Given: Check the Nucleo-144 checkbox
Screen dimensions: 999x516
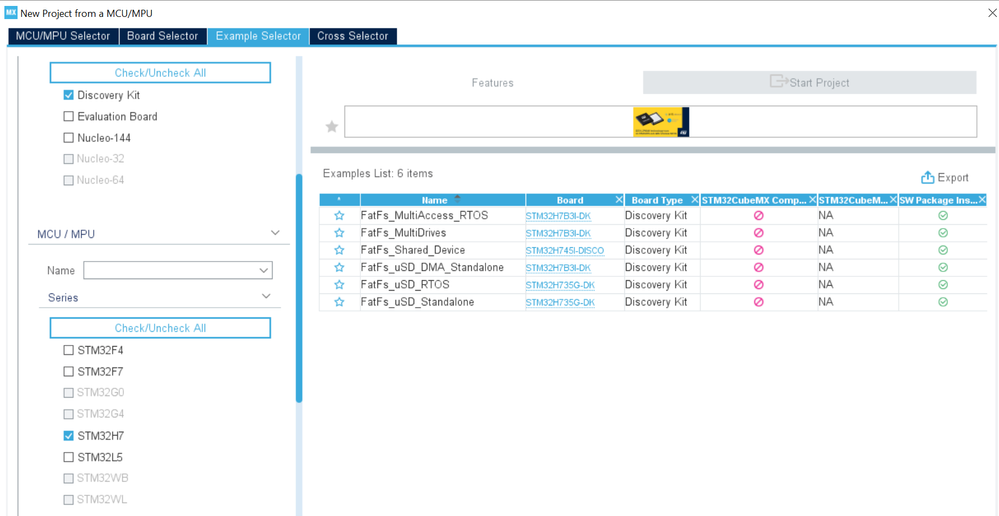Looking at the screenshot, I should [69, 138].
